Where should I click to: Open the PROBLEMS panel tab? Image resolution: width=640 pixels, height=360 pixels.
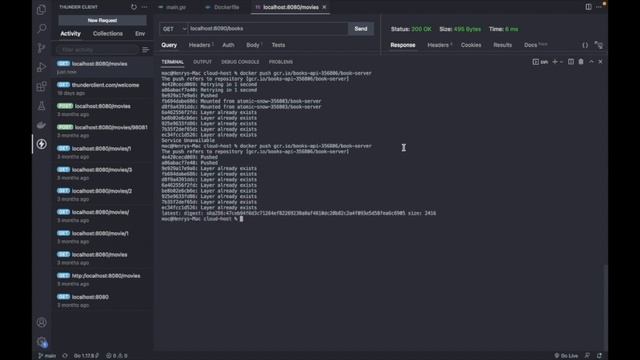pyautogui.click(x=281, y=62)
